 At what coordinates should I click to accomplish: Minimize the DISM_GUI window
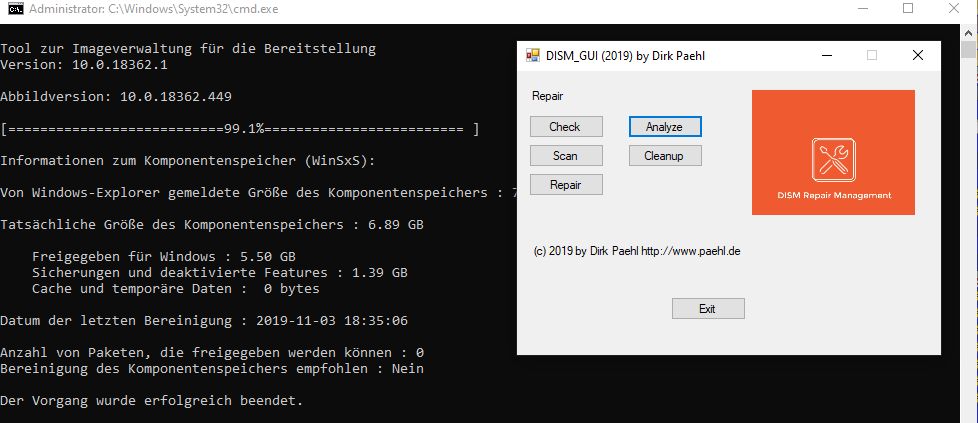[x=826, y=55]
